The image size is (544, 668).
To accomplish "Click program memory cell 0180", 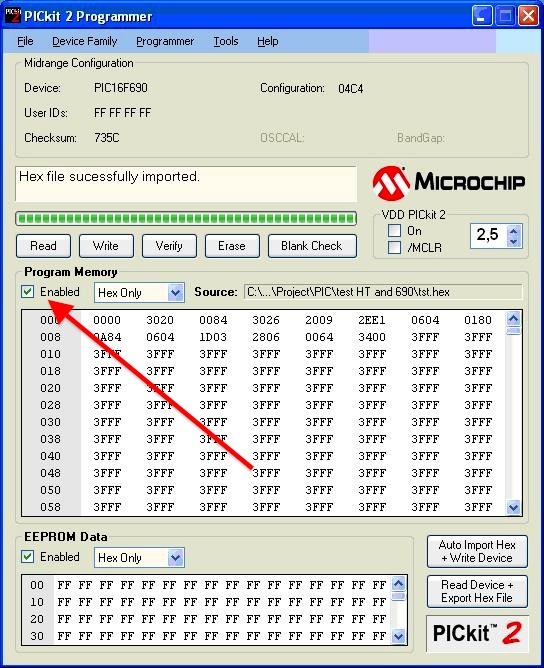I will (478, 320).
